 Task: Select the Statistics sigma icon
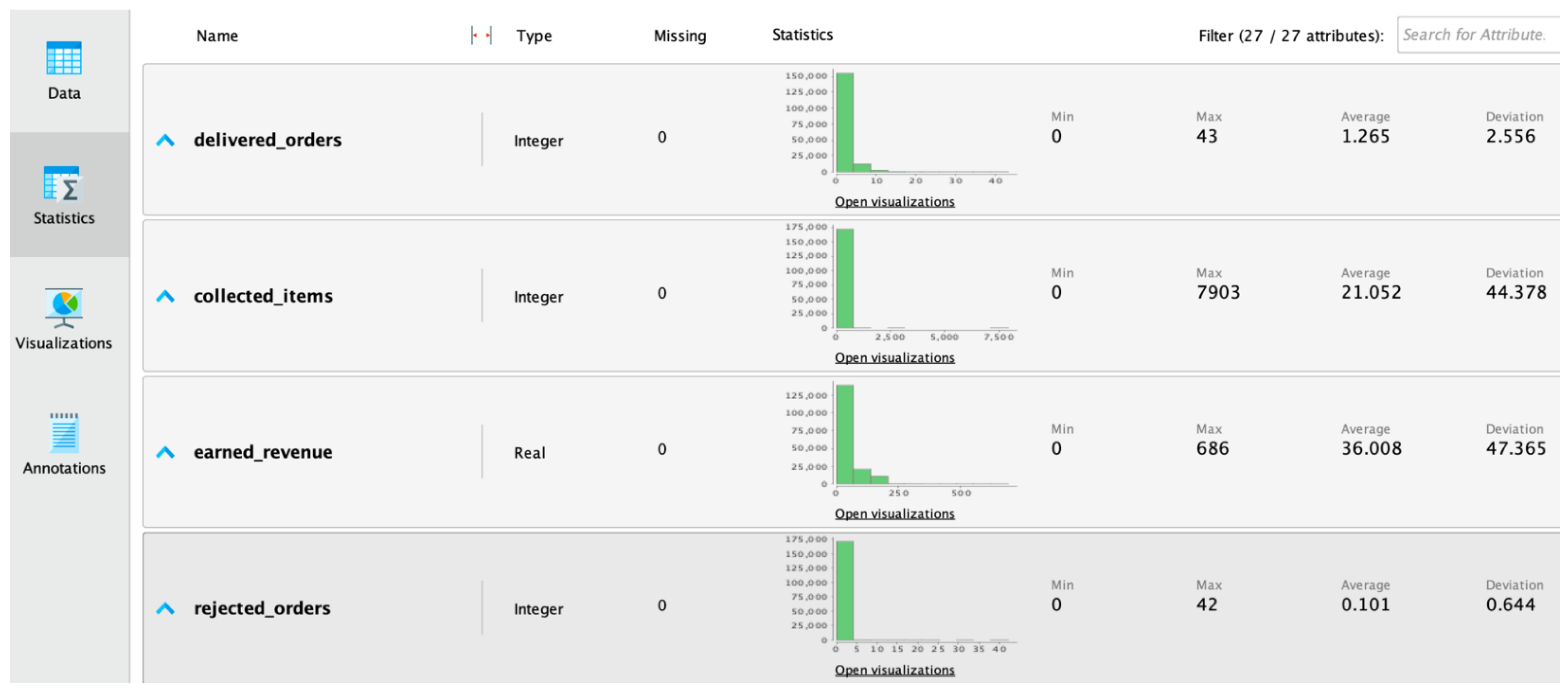click(63, 184)
